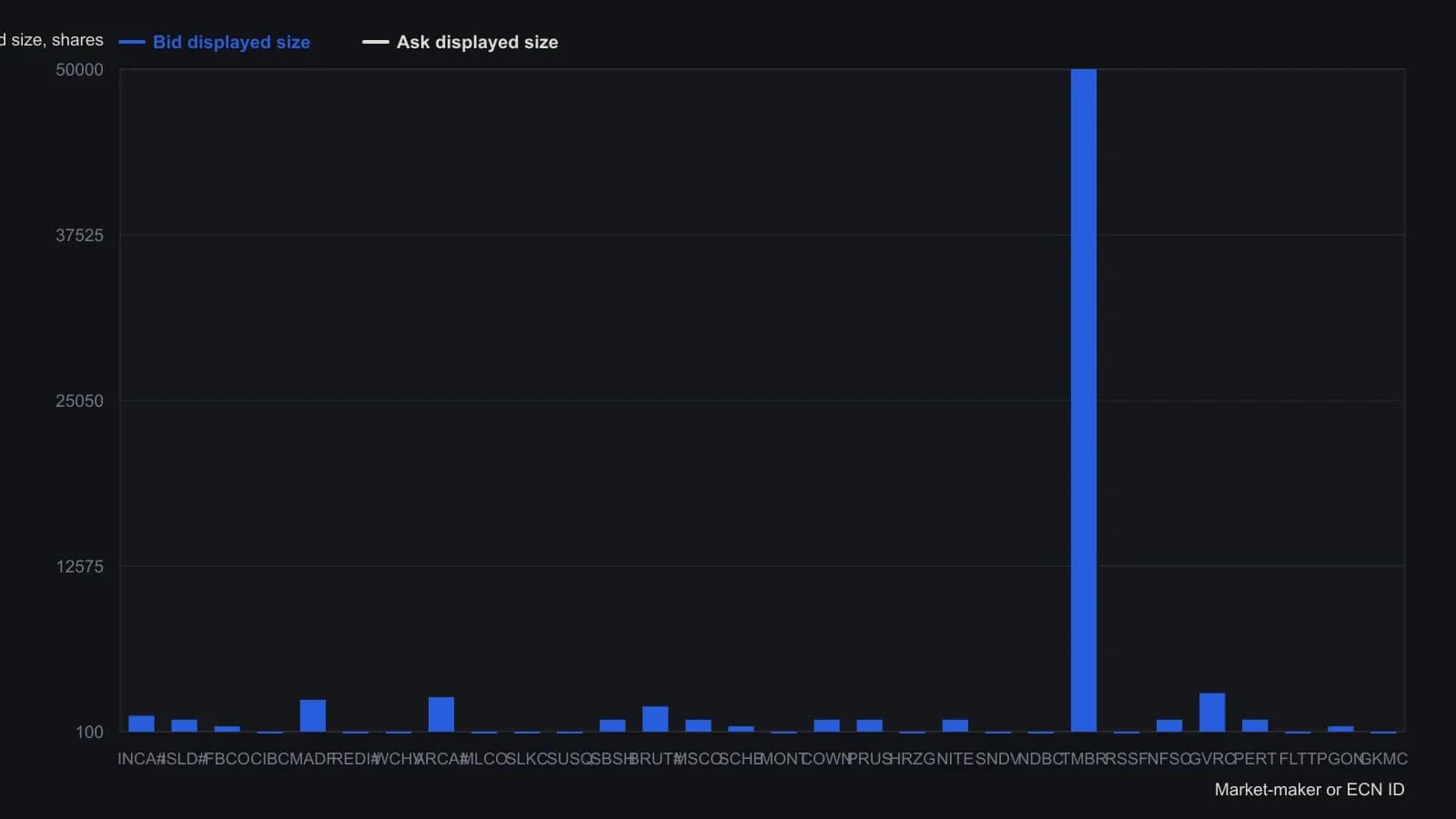This screenshot has width=1456, height=819.
Task: Click the HRZG x-axis label
Action: (912, 759)
